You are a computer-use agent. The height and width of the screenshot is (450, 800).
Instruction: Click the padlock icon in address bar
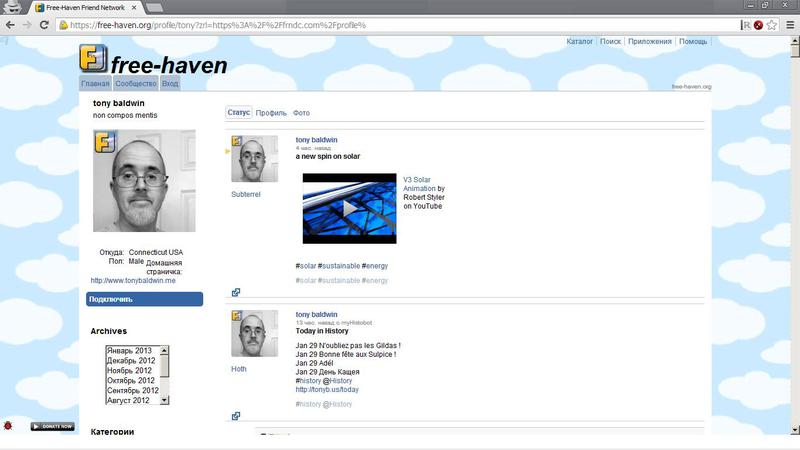click(x=63, y=25)
